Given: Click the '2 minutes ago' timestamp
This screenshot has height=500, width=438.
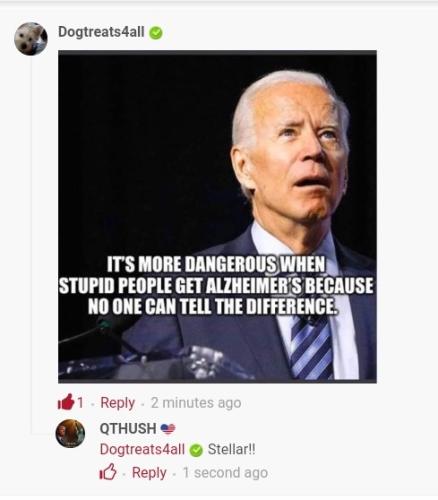Looking at the screenshot, I should point(196,403).
